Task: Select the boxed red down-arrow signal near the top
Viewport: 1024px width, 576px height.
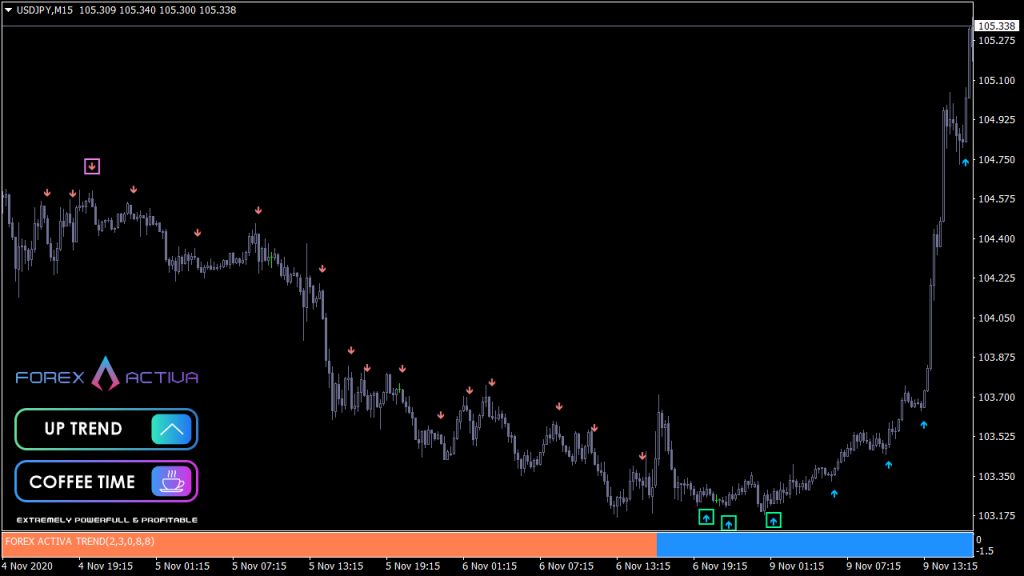Action: [91, 166]
